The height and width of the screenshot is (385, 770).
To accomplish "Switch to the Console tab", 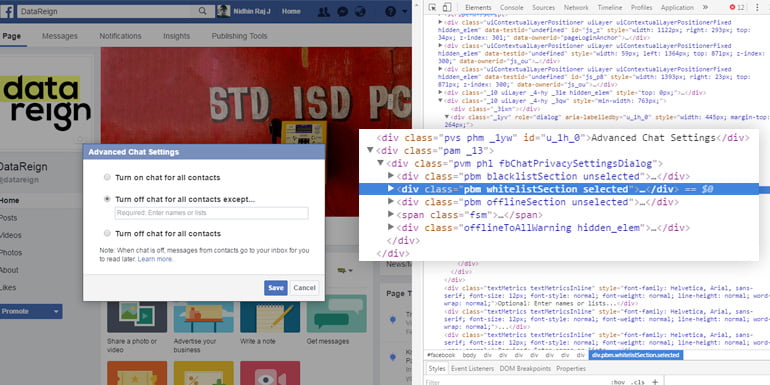I will (x=512, y=7).
